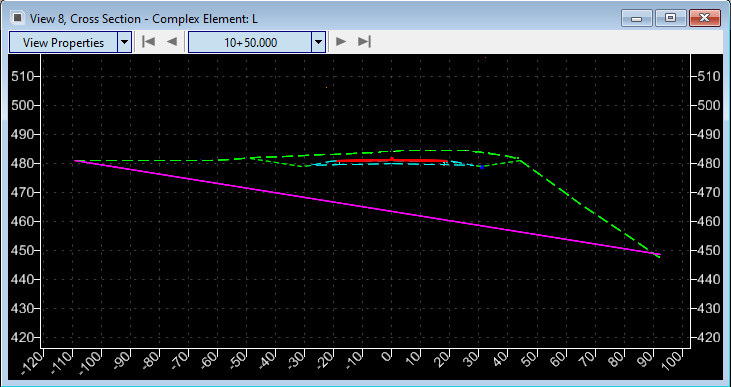This screenshot has height=387, width=731.
Task: Advance to the next cross section station
Action: (x=341, y=42)
